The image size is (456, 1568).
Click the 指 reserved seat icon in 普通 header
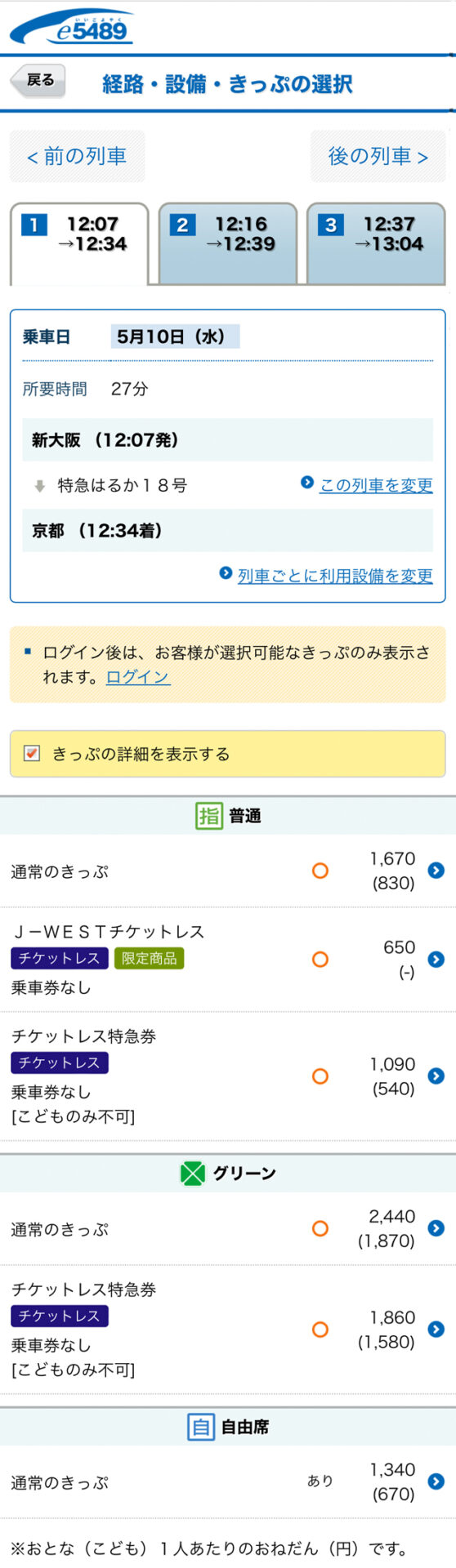(209, 815)
